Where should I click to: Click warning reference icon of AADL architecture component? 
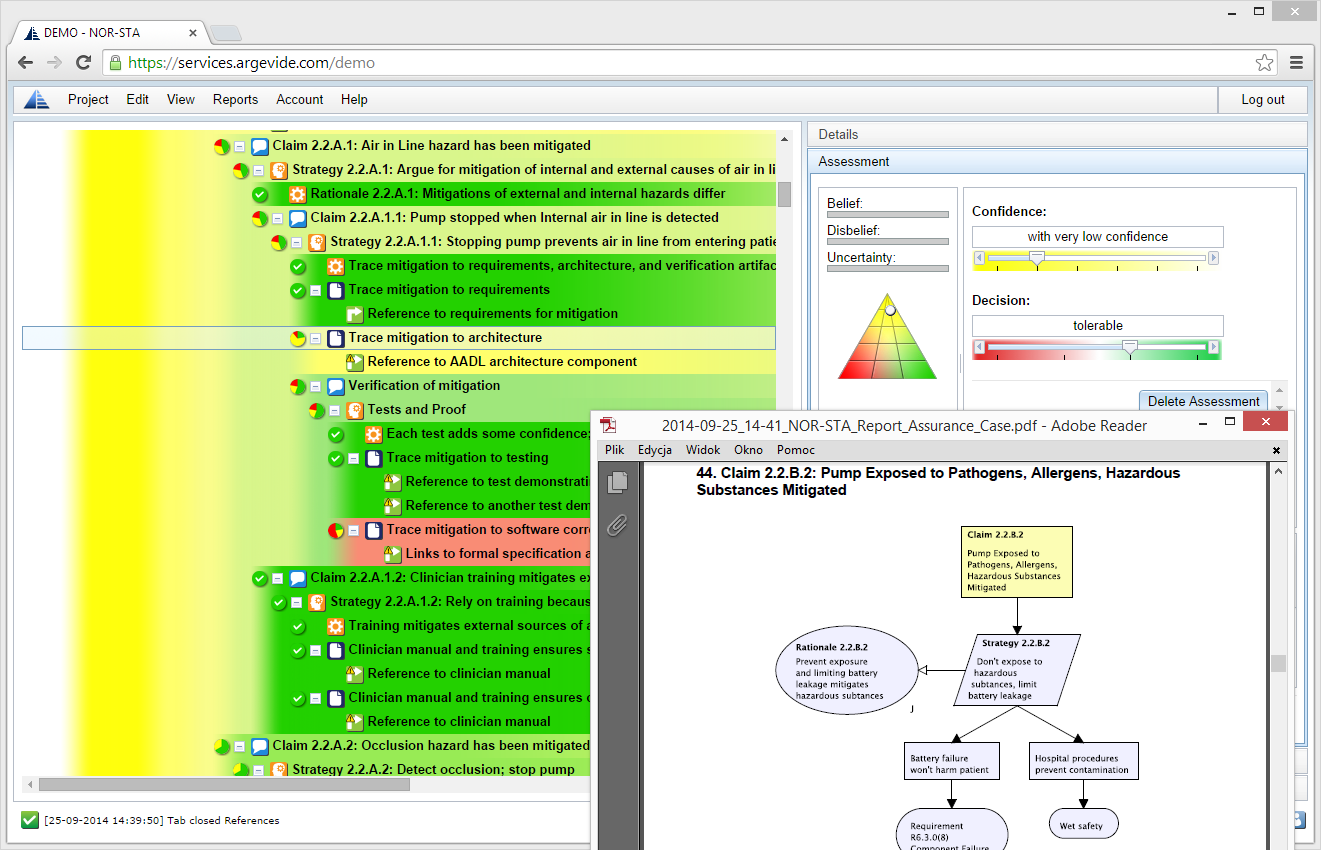355,362
